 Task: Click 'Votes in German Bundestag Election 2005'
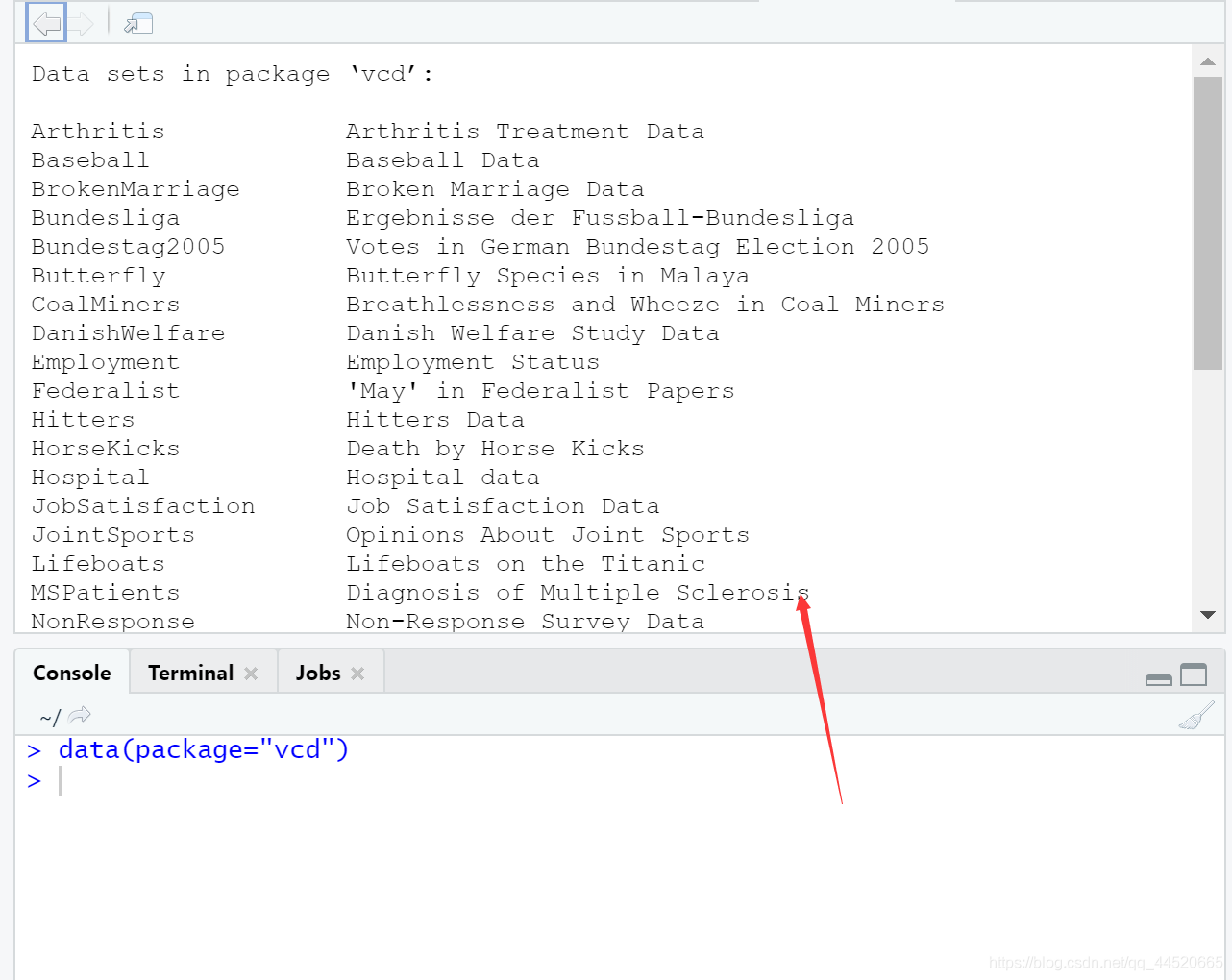[638, 247]
